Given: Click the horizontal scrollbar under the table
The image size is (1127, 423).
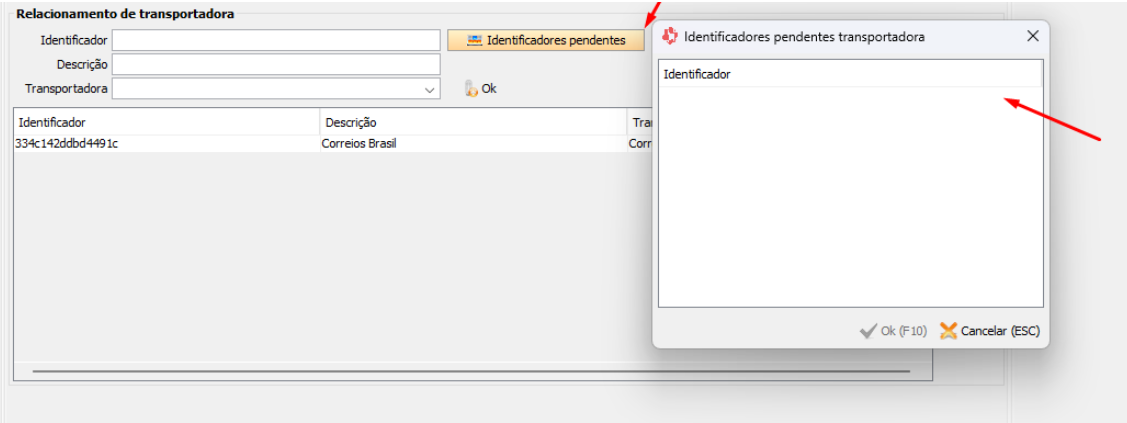Looking at the screenshot, I should click(x=470, y=371).
